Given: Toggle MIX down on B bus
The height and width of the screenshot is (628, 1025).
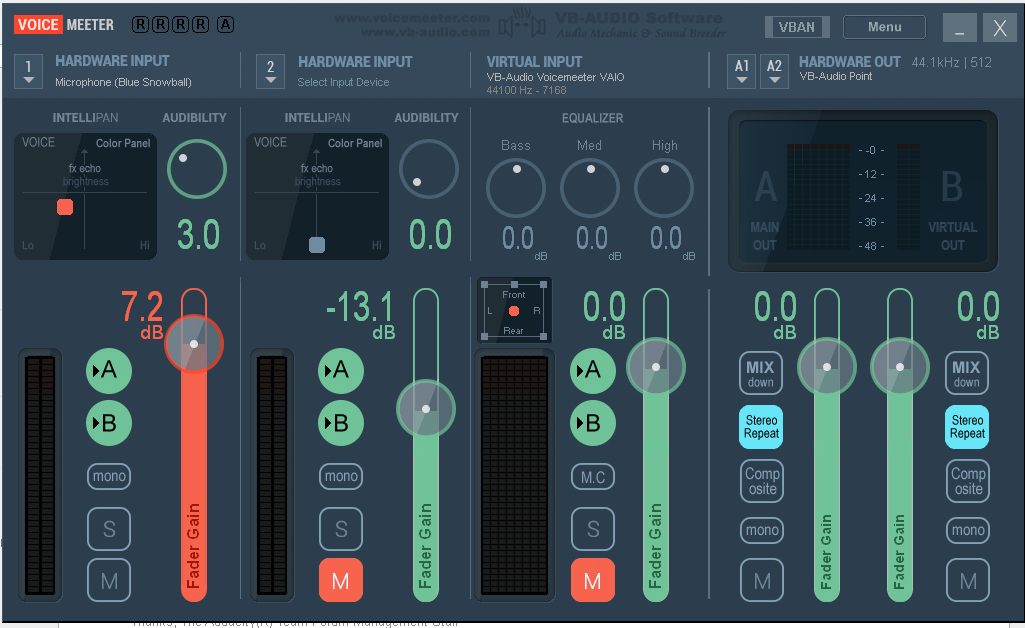Looking at the screenshot, I should [967, 373].
